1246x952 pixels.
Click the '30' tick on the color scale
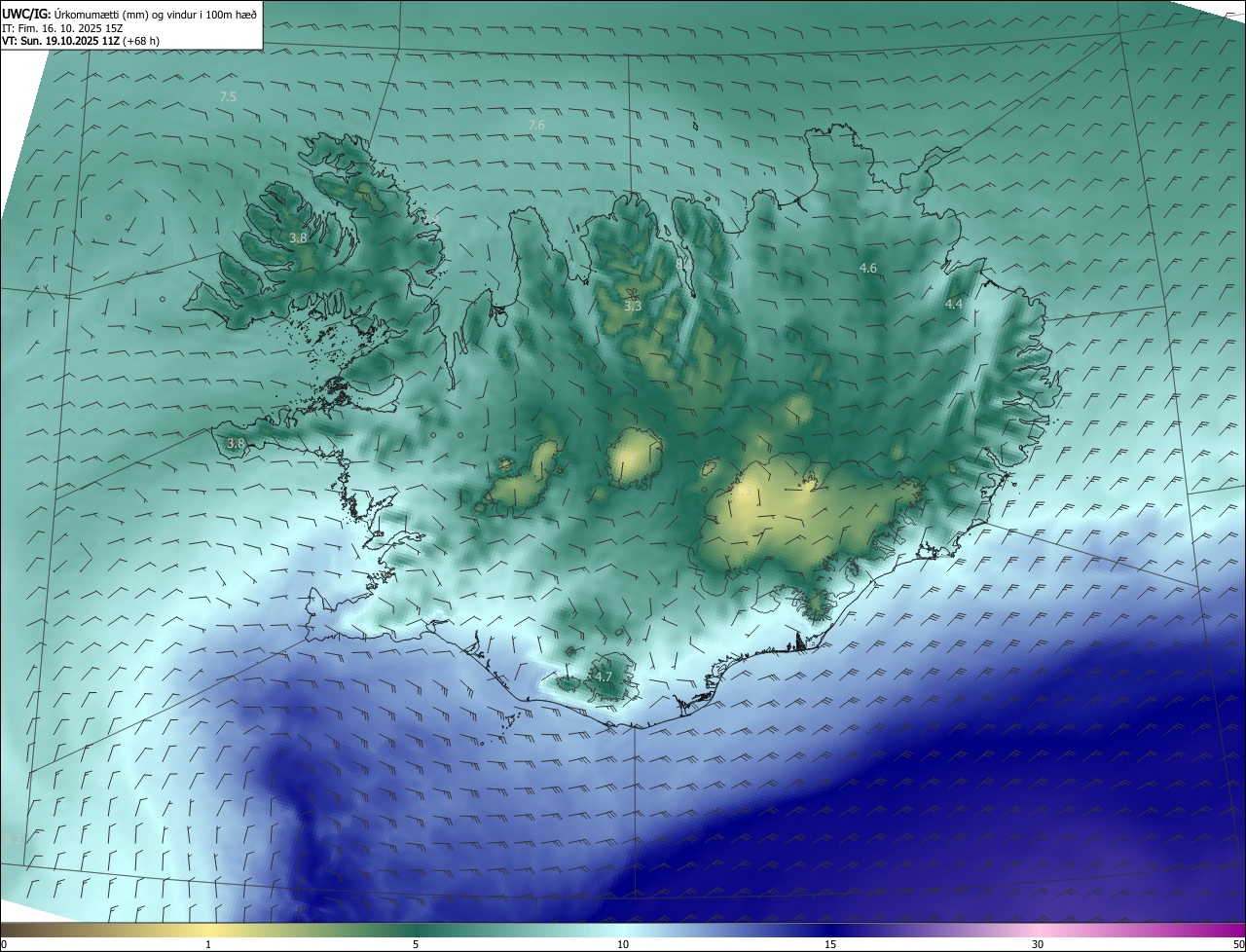coord(1038,944)
